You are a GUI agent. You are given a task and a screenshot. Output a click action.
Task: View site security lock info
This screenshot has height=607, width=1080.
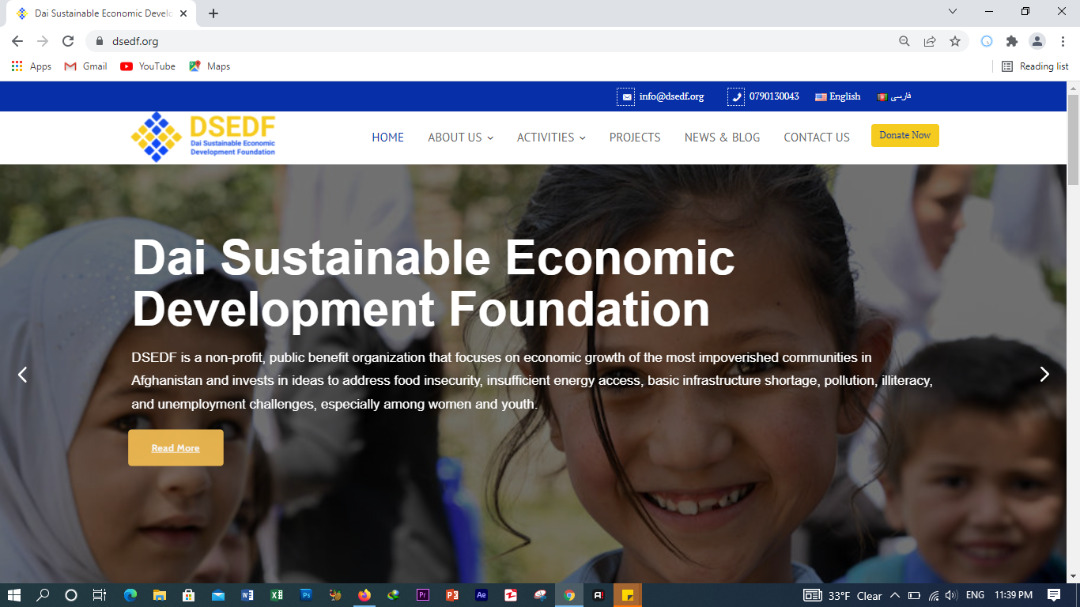tap(99, 41)
